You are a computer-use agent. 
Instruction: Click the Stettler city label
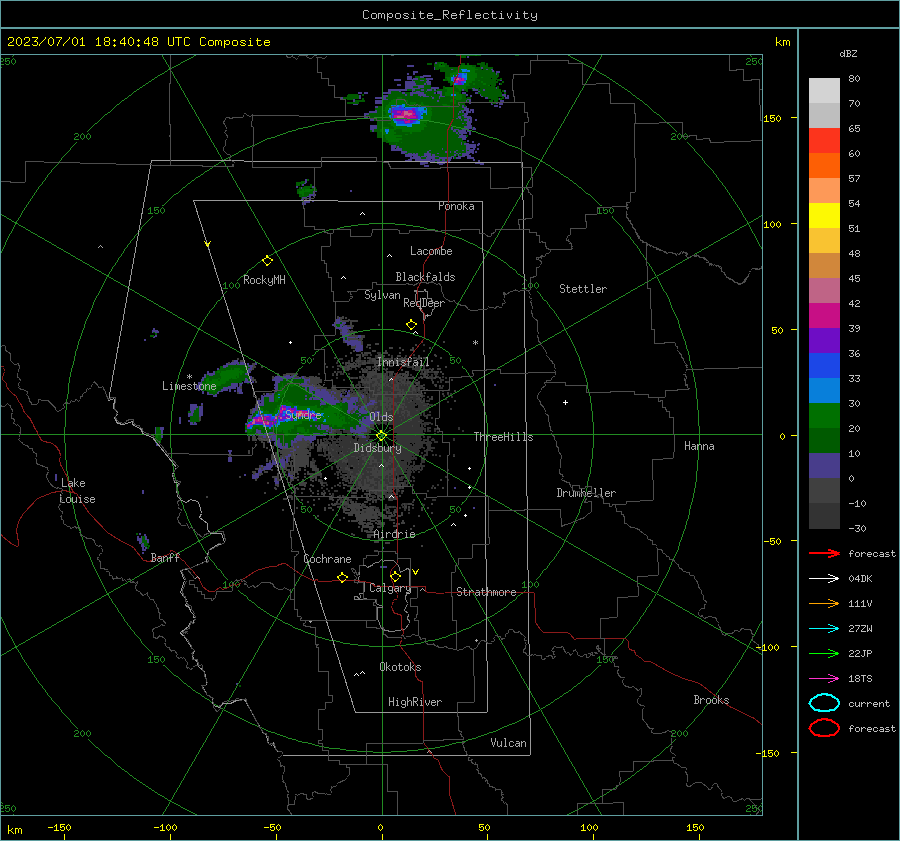[583, 289]
